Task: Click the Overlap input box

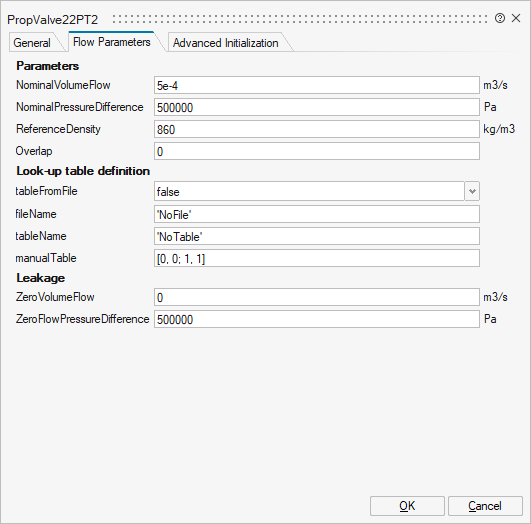Action: point(317,151)
